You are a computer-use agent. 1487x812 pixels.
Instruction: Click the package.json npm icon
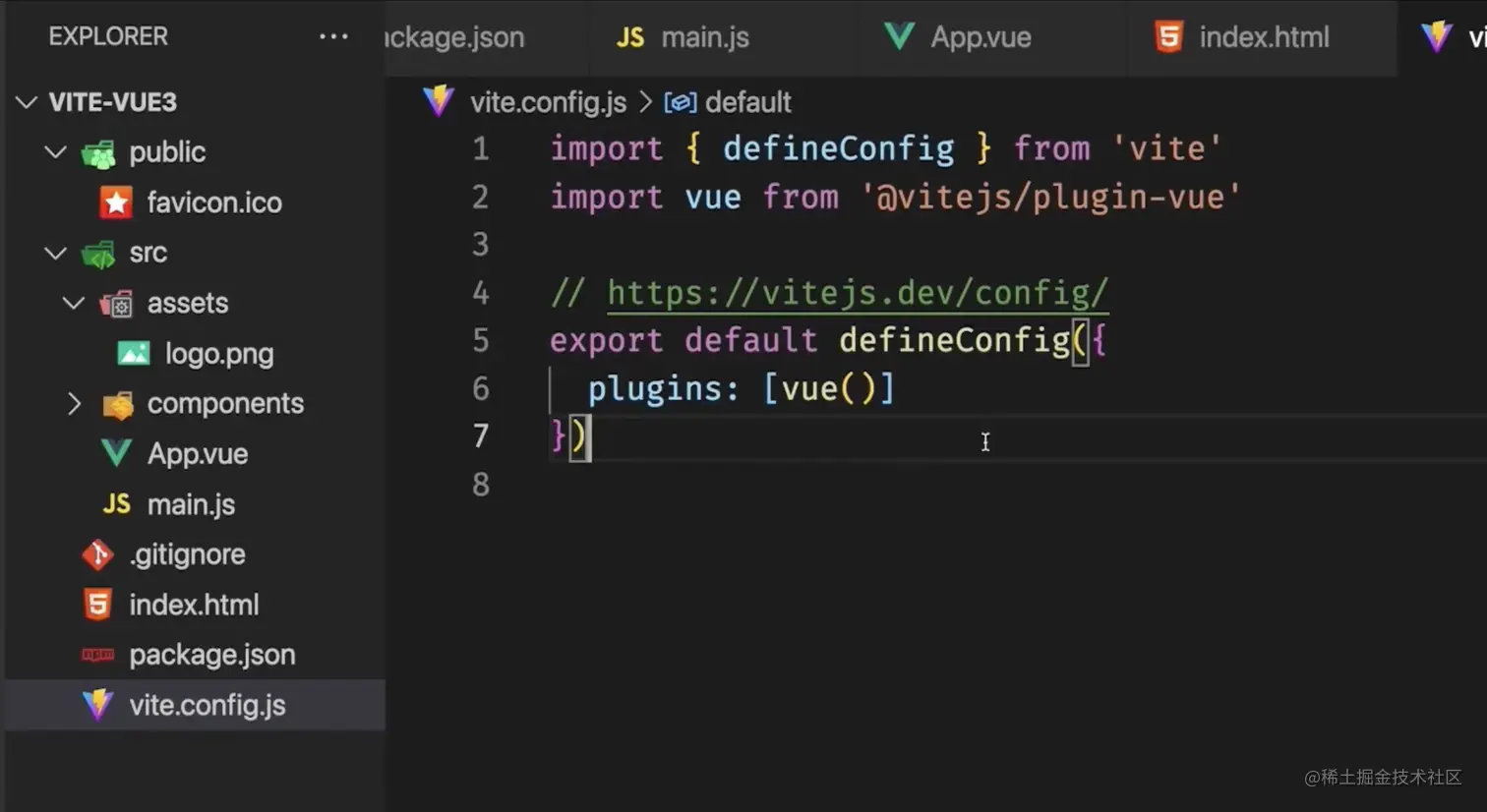click(x=97, y=655)
